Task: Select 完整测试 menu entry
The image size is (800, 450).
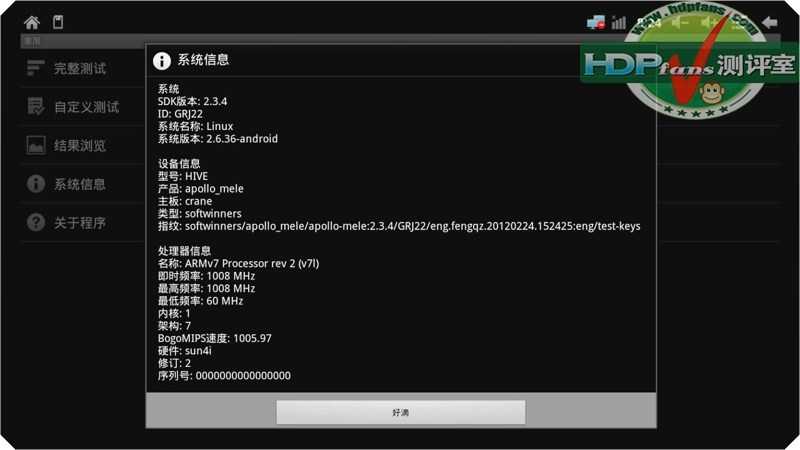Action: tap(83, 68)
